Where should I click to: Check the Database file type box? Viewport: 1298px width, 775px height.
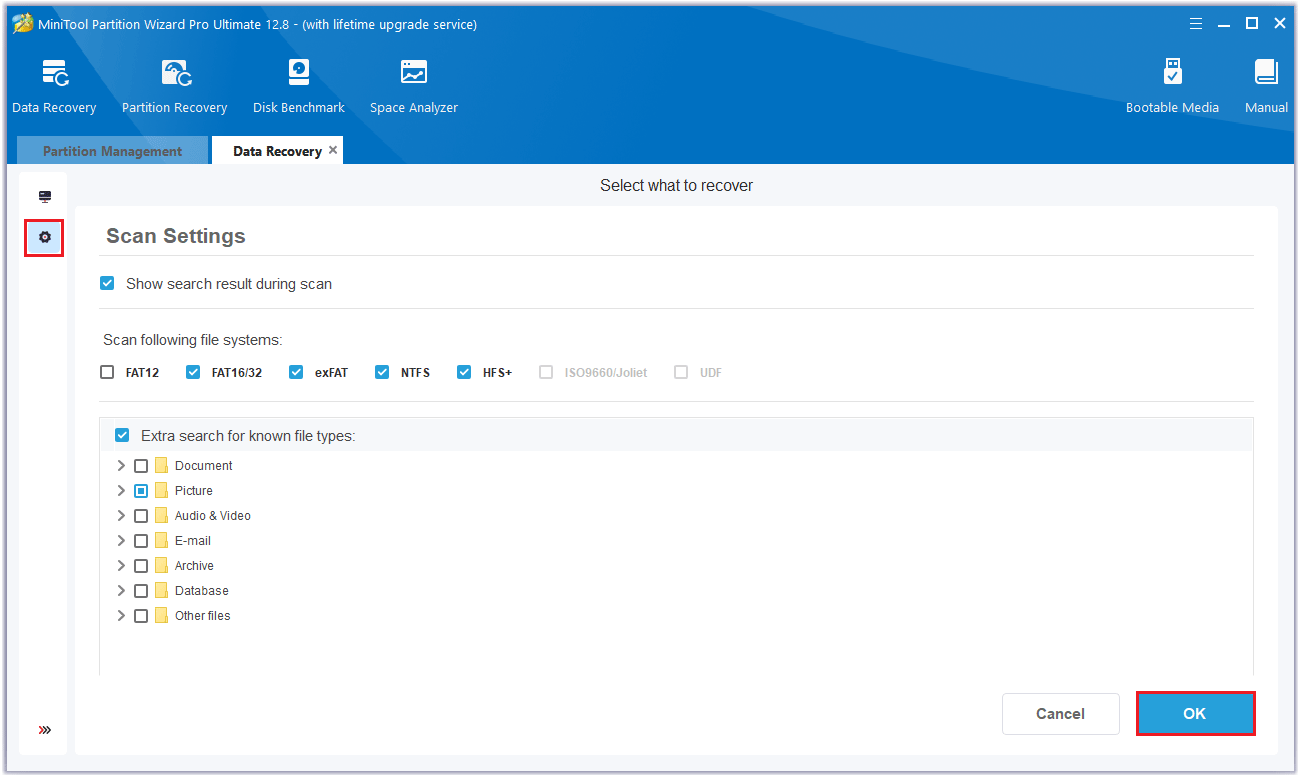141,591
